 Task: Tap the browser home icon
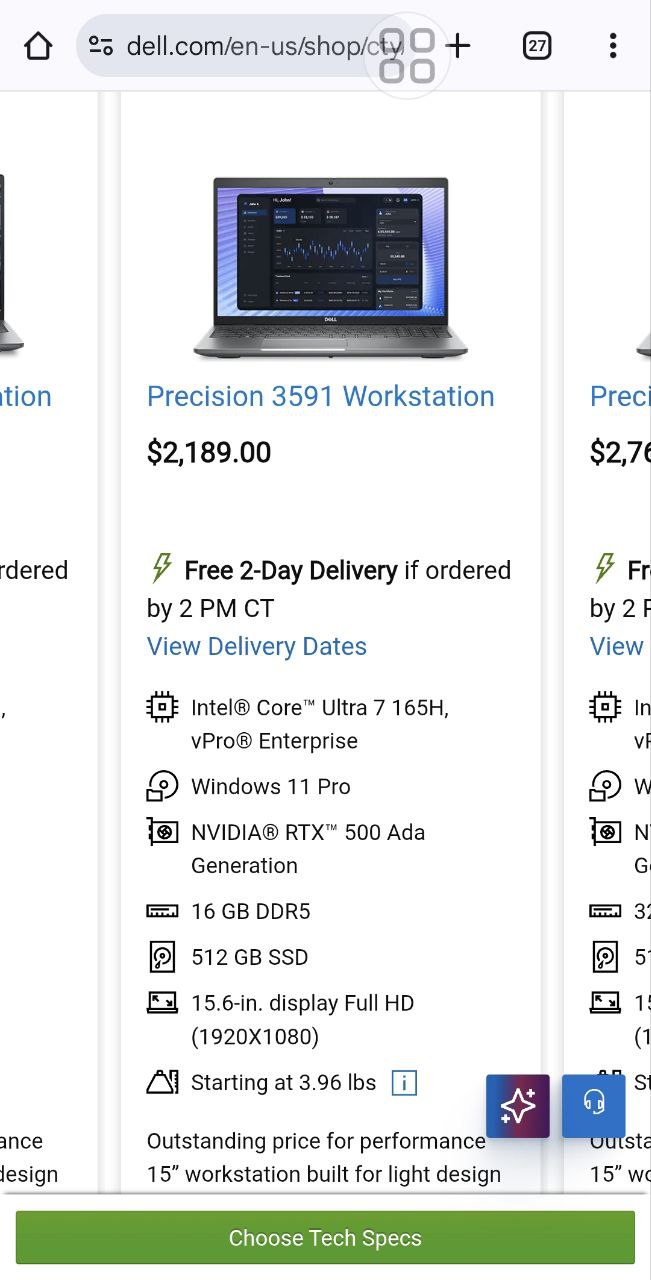point(38,46)
